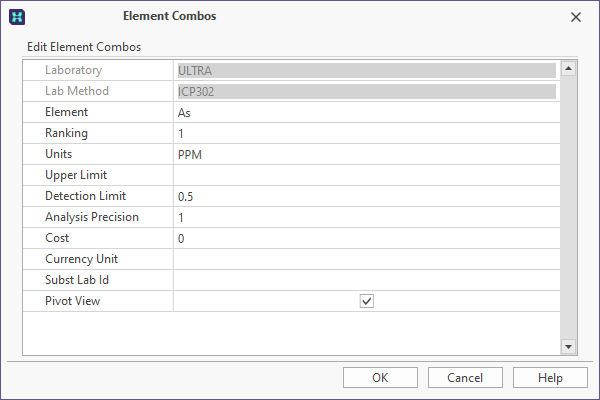Open the Currency Unit field

coord(367,259)
